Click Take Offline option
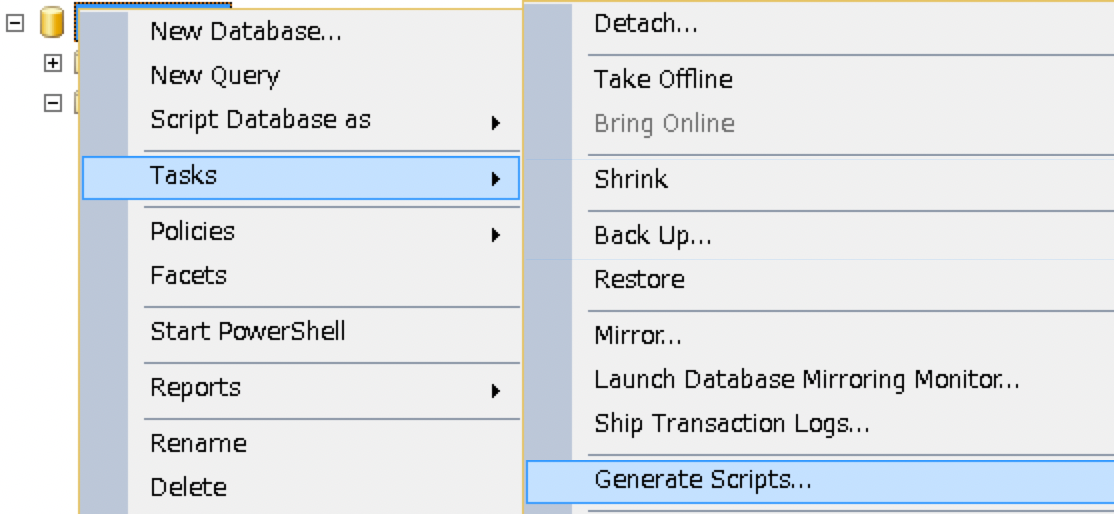Screen dimensions: 1114x514 click(663, 79)
